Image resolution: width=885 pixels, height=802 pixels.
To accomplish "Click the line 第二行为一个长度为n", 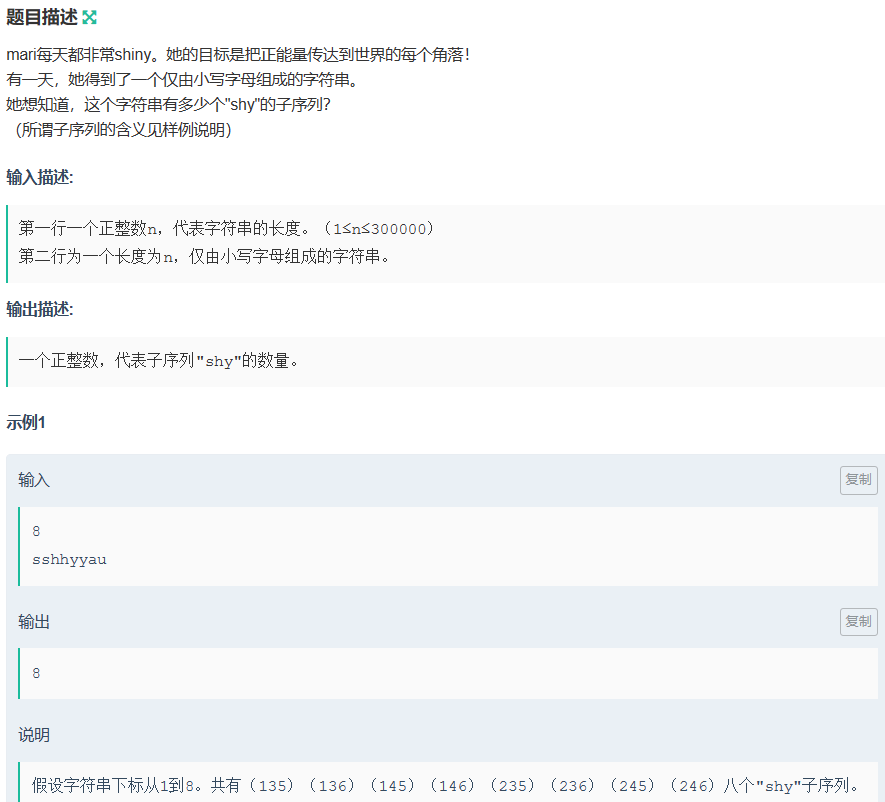I will coord(204,256).
